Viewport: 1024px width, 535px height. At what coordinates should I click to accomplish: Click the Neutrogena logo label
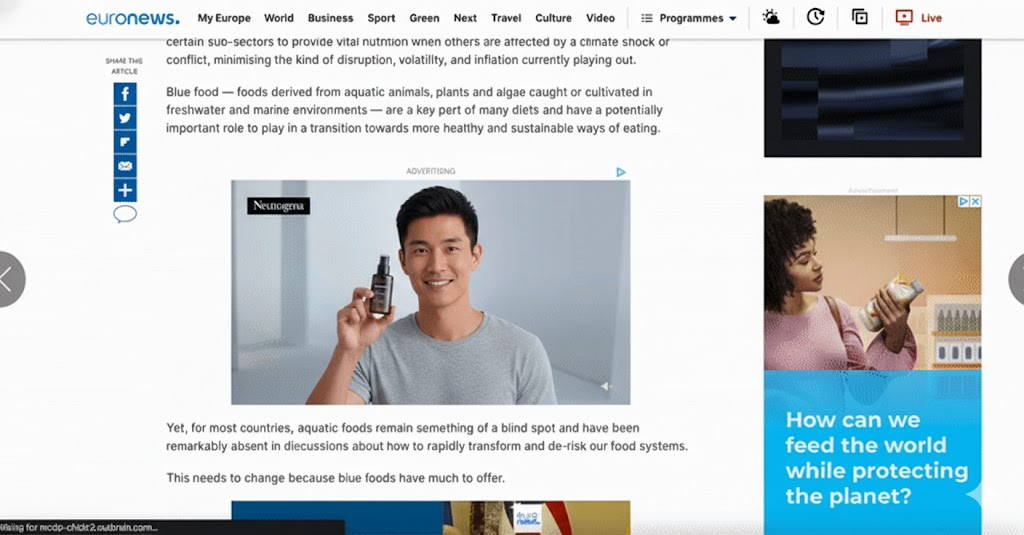point(278,206)
